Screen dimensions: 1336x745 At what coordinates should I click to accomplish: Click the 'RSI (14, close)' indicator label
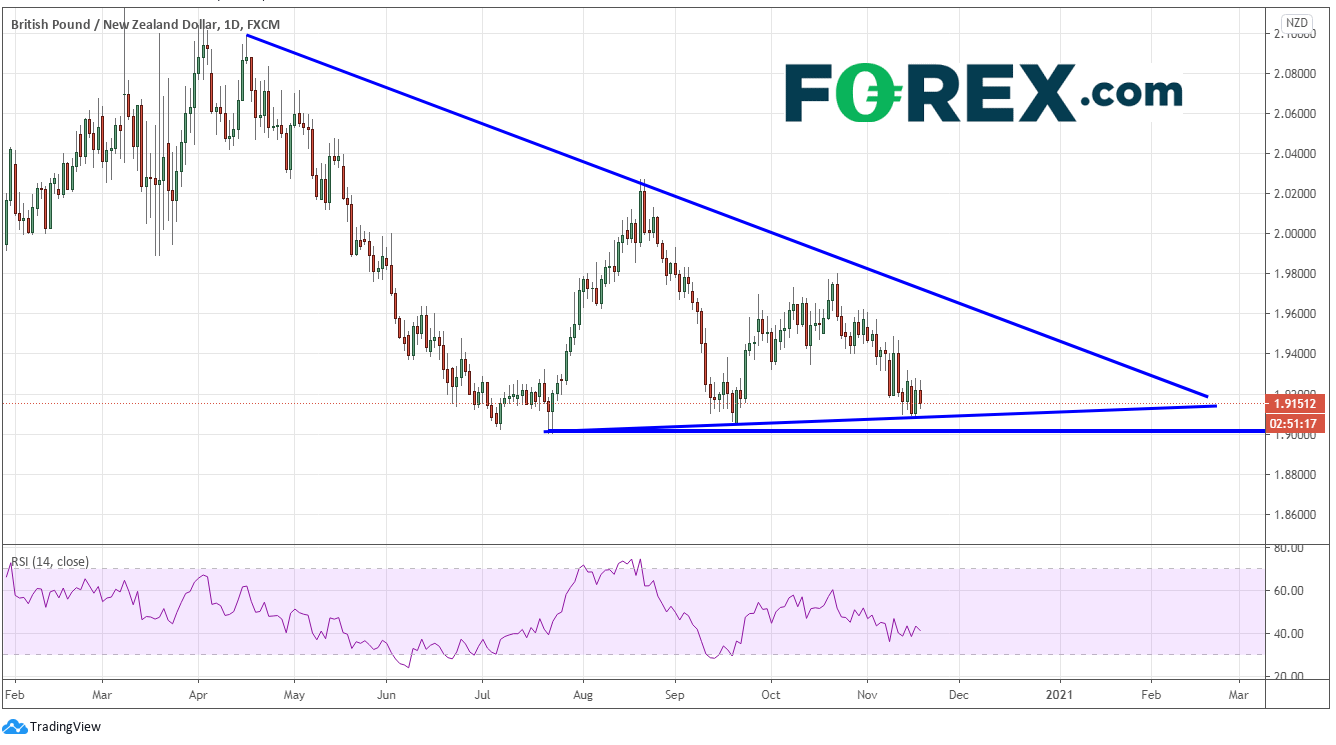[49, 561]
